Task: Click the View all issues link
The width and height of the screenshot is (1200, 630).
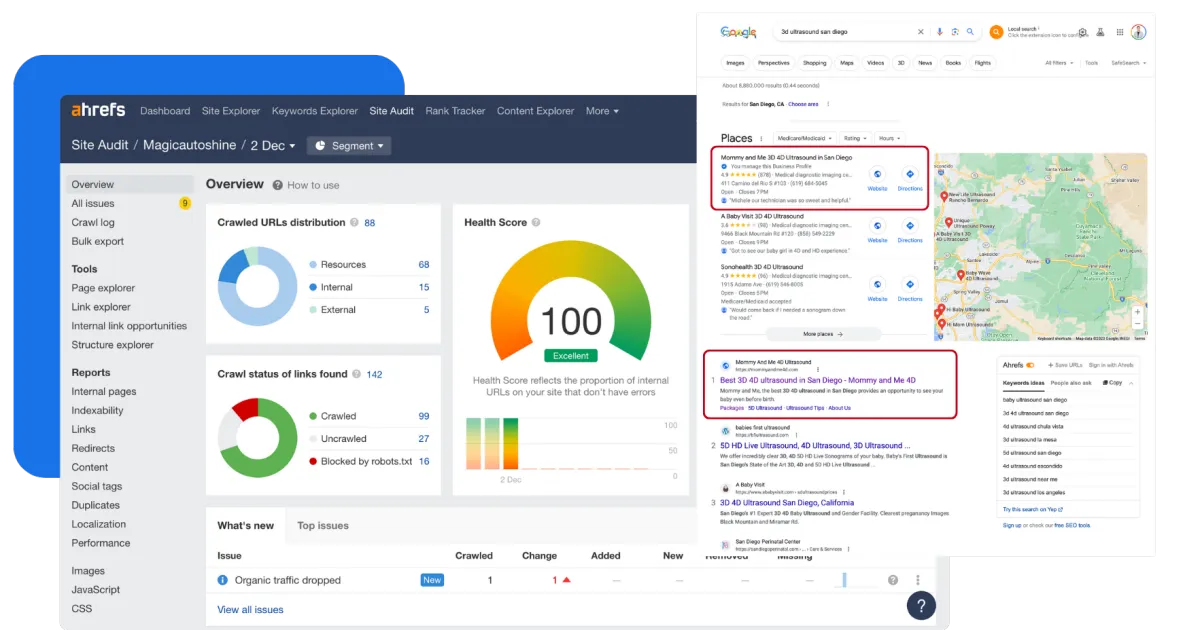Action: [x=250, y=610]
